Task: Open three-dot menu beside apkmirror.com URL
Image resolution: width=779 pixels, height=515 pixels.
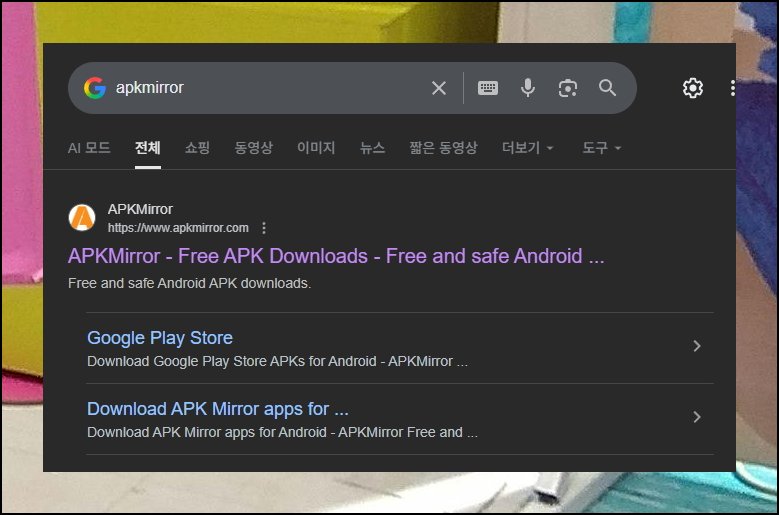Action: point(264,228)
